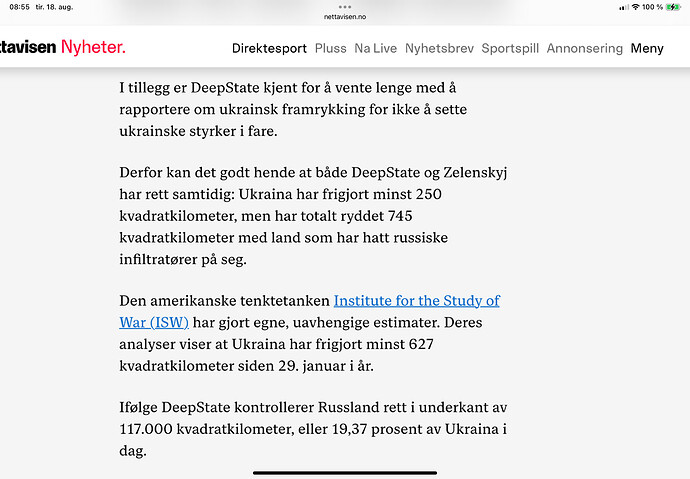Viewport: 690px width, 479px height.
Task: Tap the Wi-Fi status icon
Action: point(635,7)
